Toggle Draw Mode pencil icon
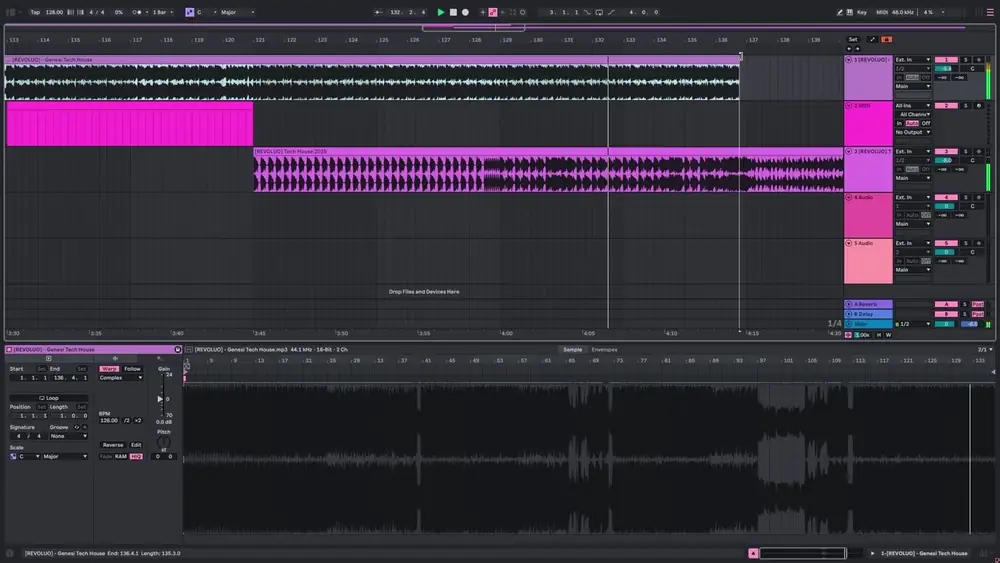 (839, 12)
